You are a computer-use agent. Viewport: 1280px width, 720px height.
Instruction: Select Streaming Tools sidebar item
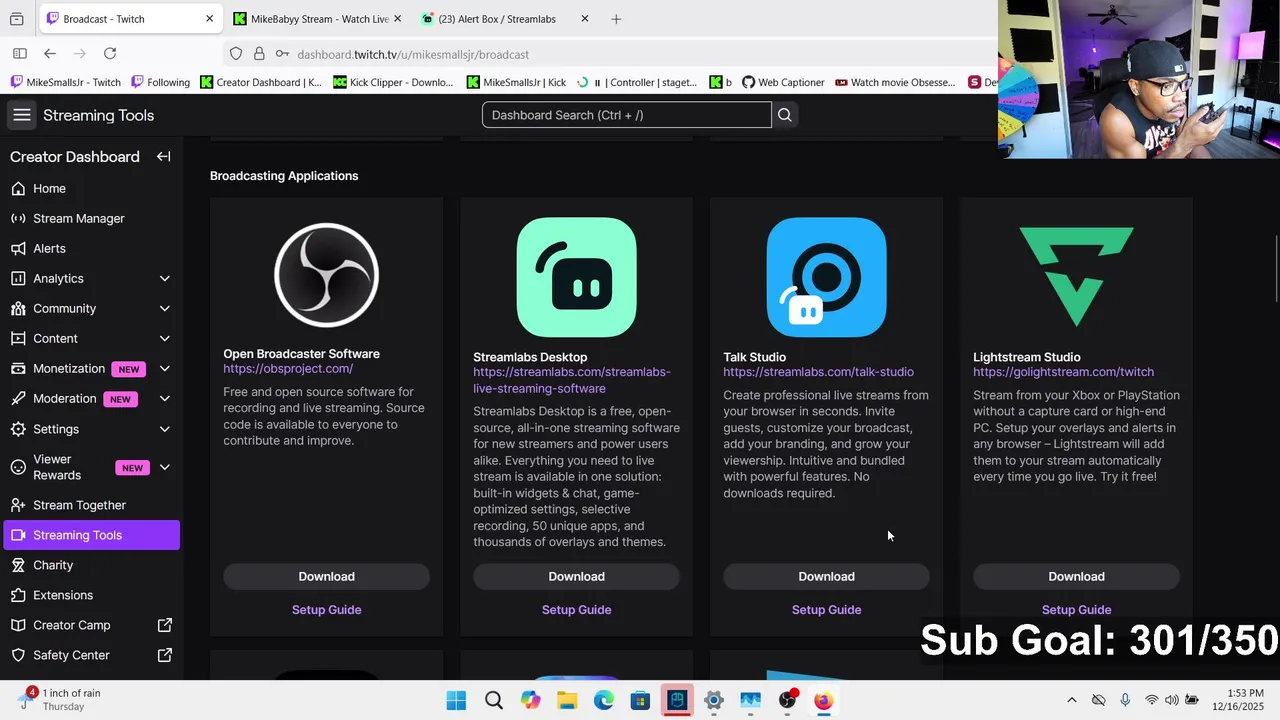click(91, 535)
